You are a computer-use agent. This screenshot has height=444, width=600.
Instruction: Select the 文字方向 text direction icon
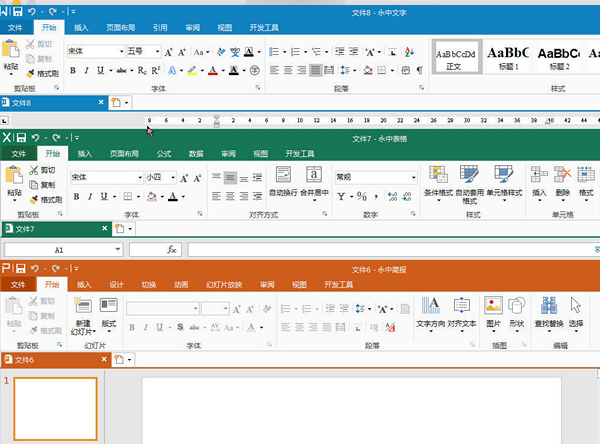(430, 313)
